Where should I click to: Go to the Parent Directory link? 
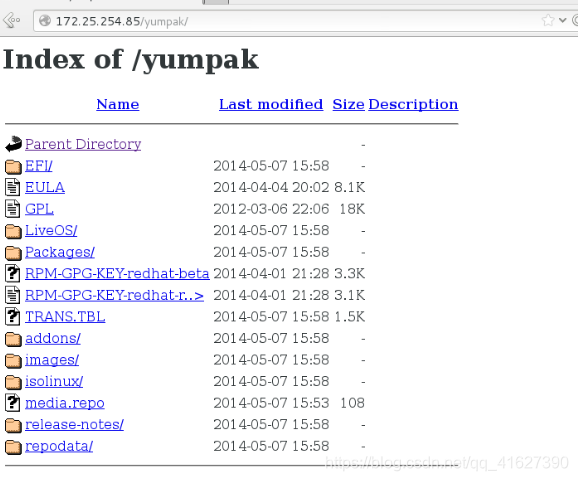click(83, 144)
